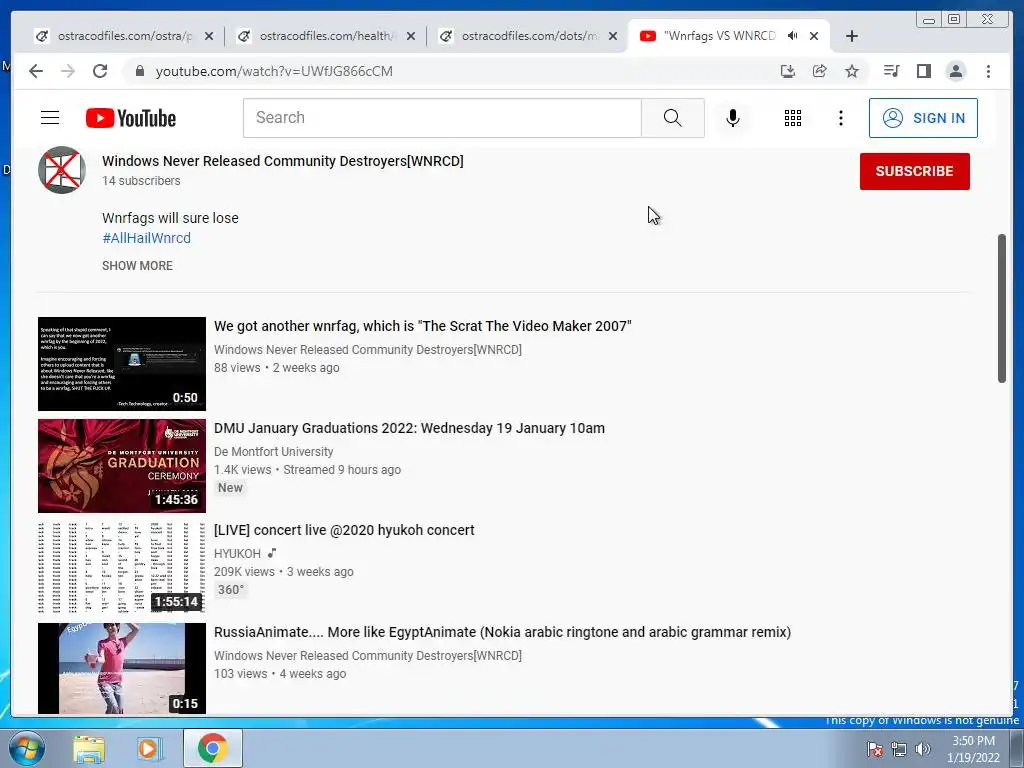The height and width of the screenshot is (768, 1024).
Task: Open the HYUKOH channel link
Action: click(x=237, y=553)
